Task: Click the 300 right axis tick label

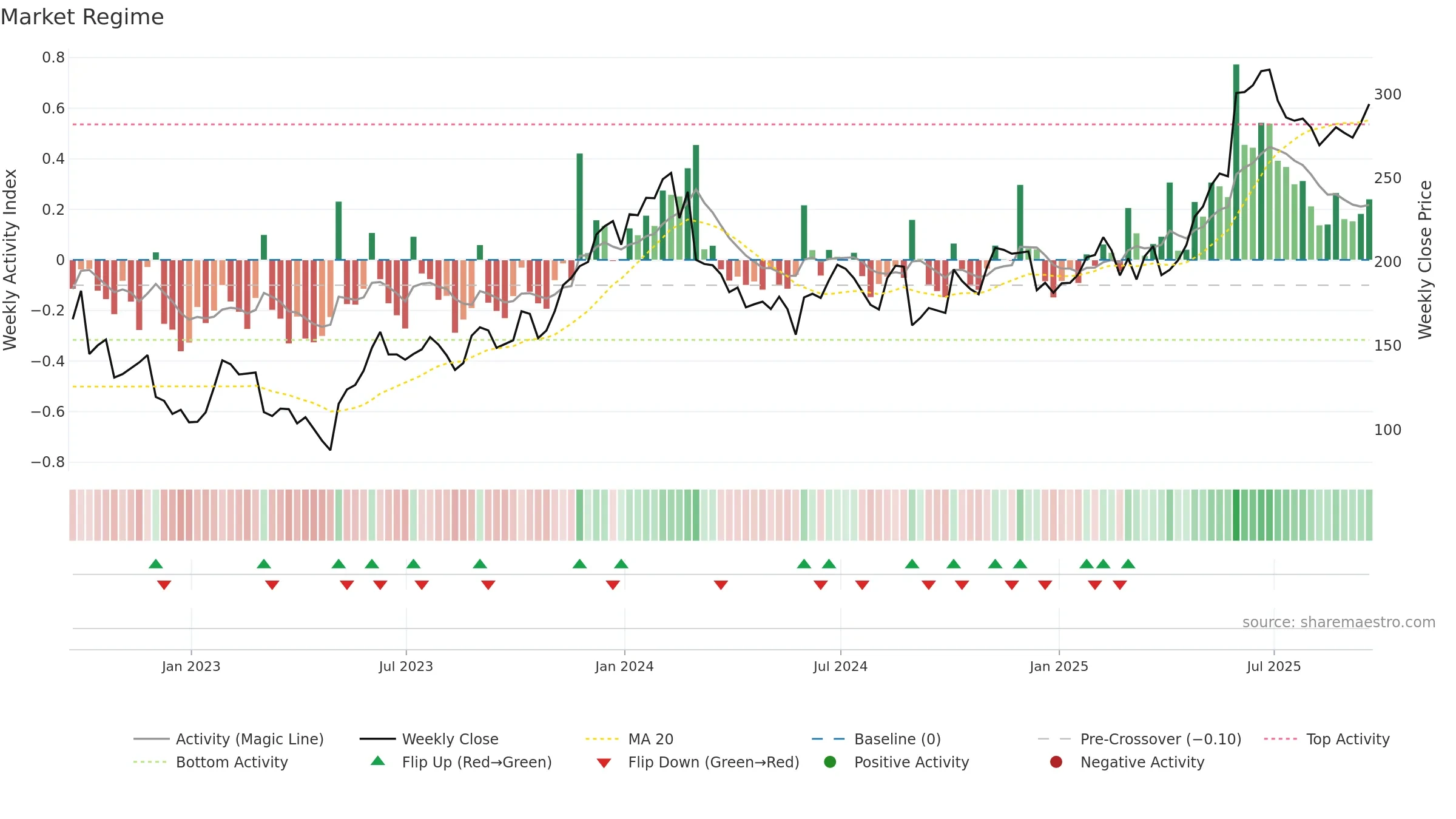Action: click(1388, 95)
